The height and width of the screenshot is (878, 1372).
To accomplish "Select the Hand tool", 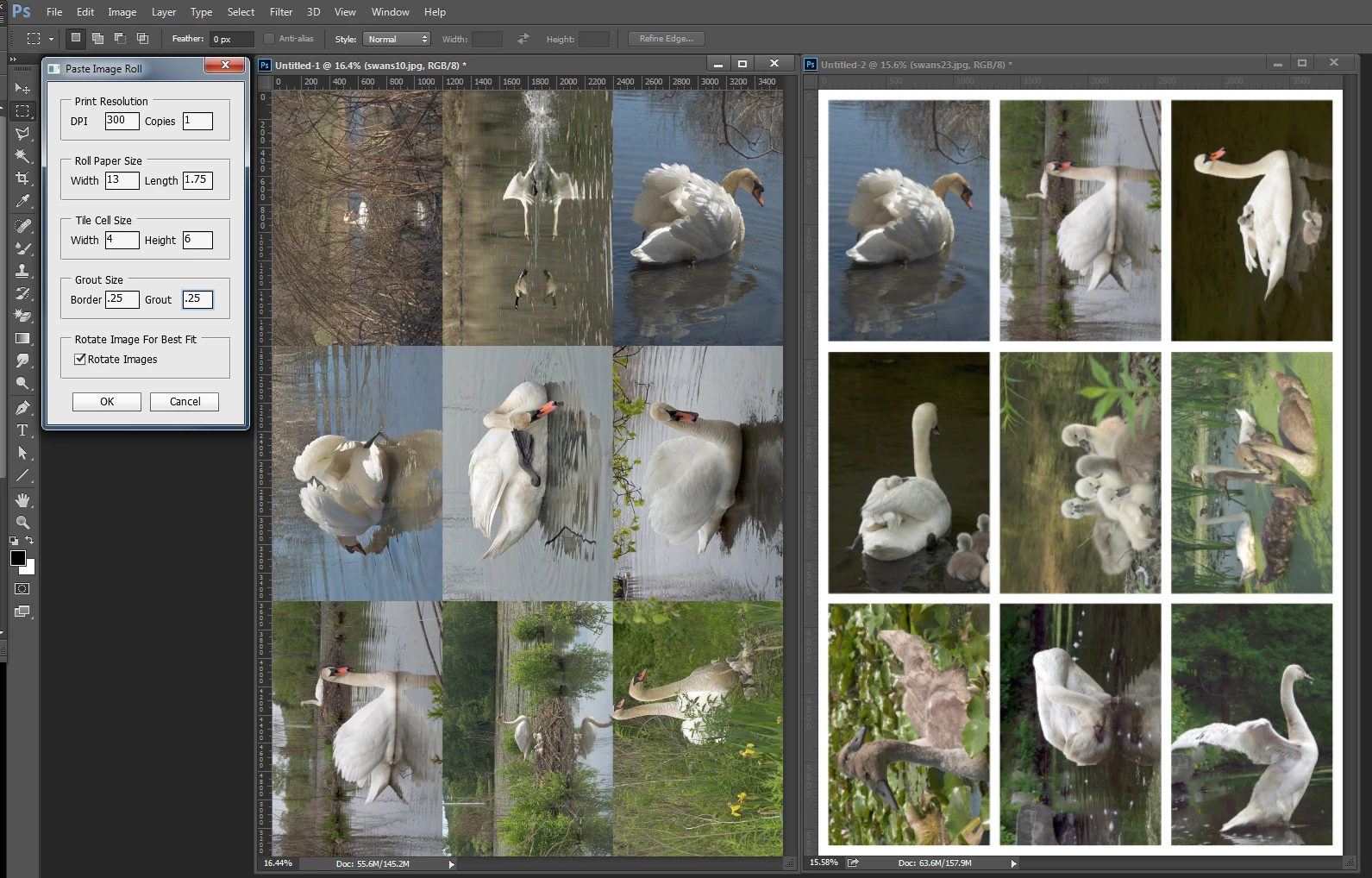I will 22,500.
